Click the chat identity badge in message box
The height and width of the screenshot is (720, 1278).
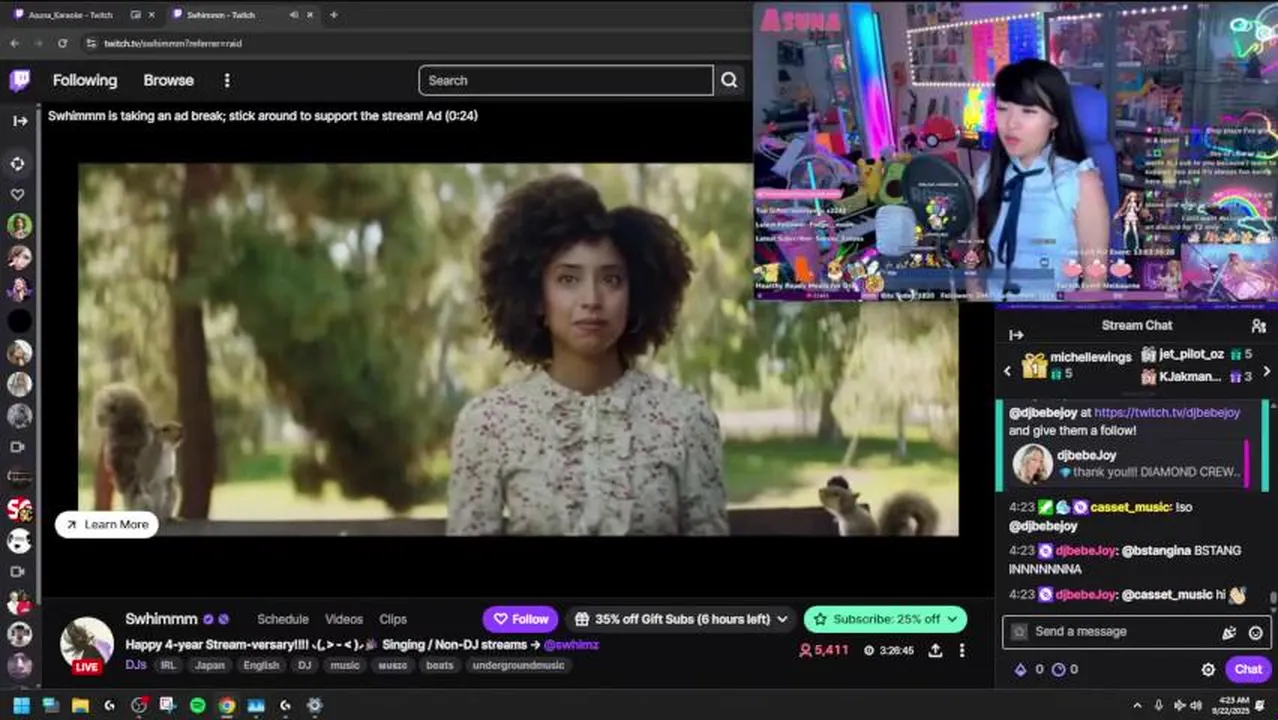[1018, 632]
